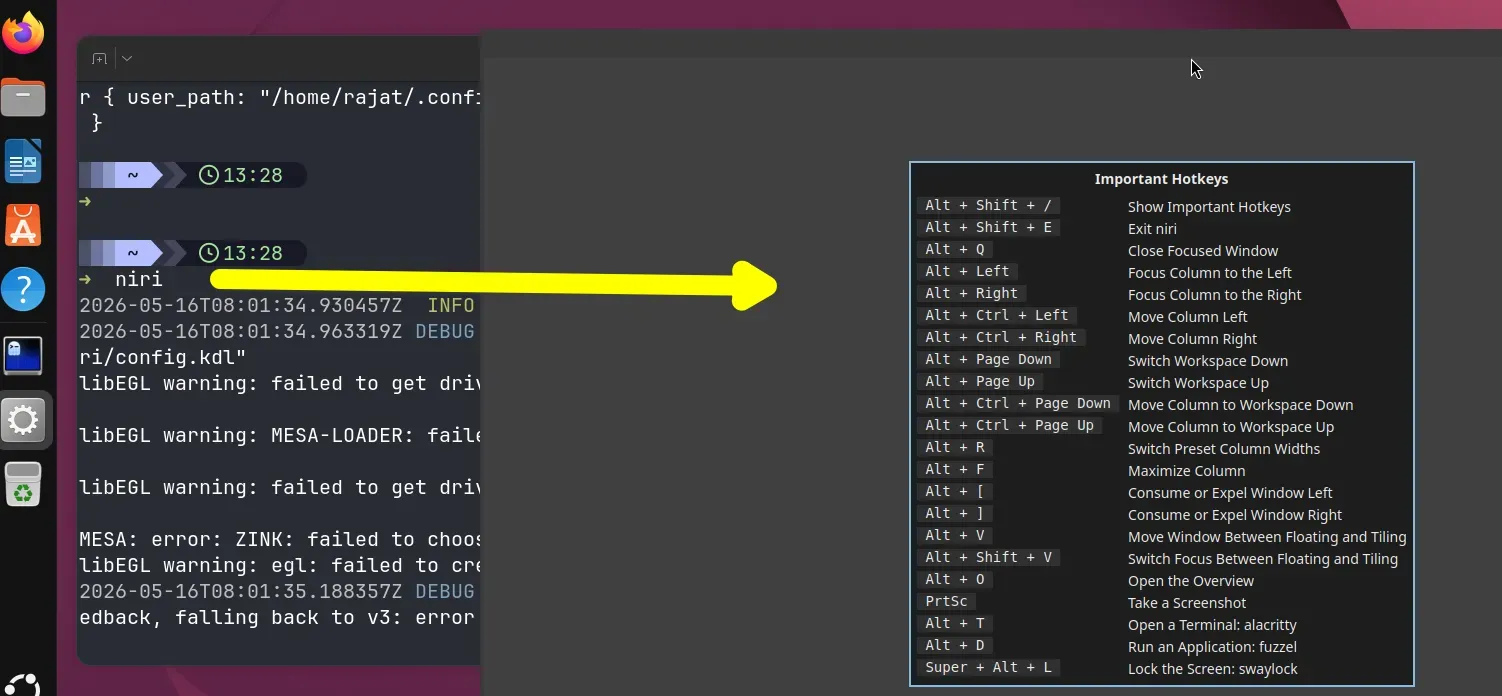Click the 'Maximize Column' description
This screenshot has width=1502, height=696.
point(1187,471)
